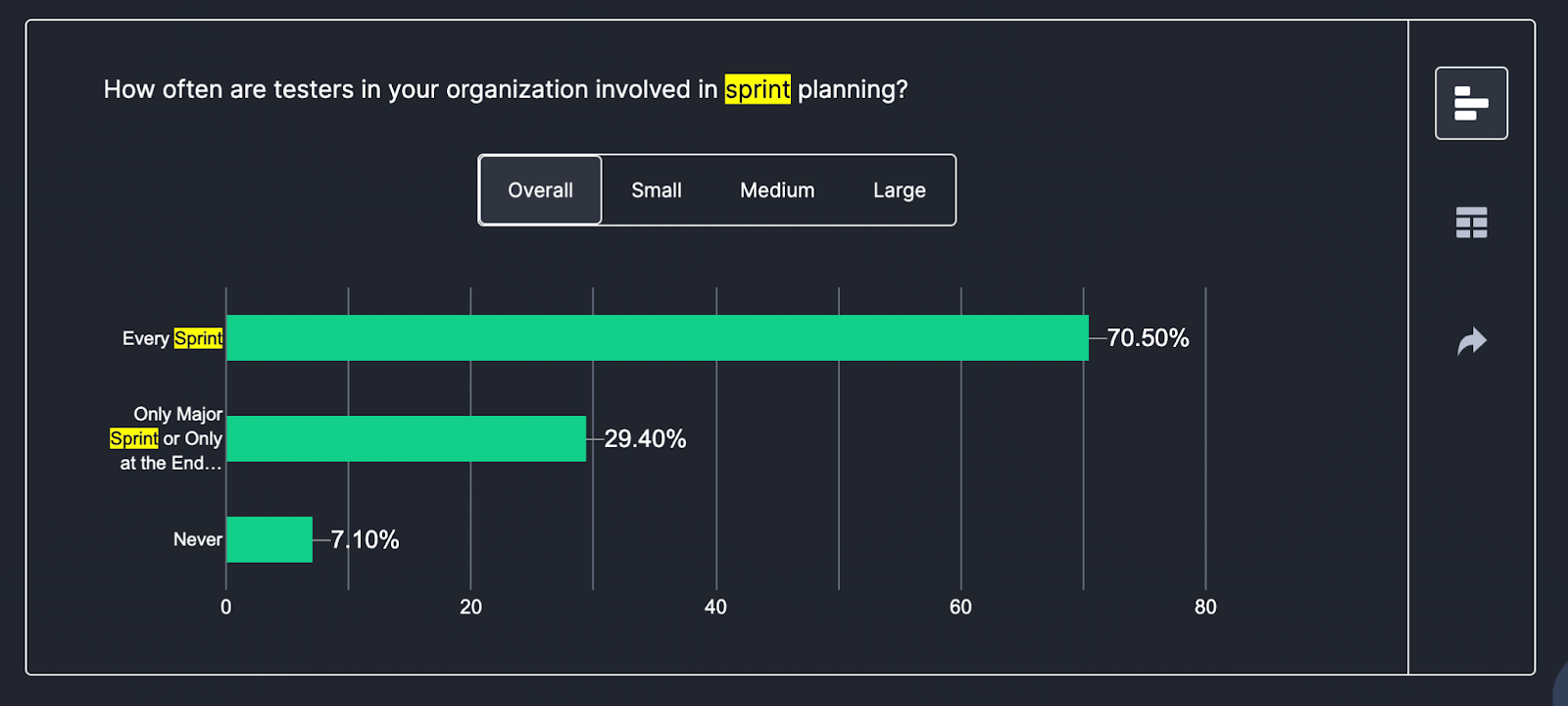Click the Only Major Sprint bar

tap(406, 439)
